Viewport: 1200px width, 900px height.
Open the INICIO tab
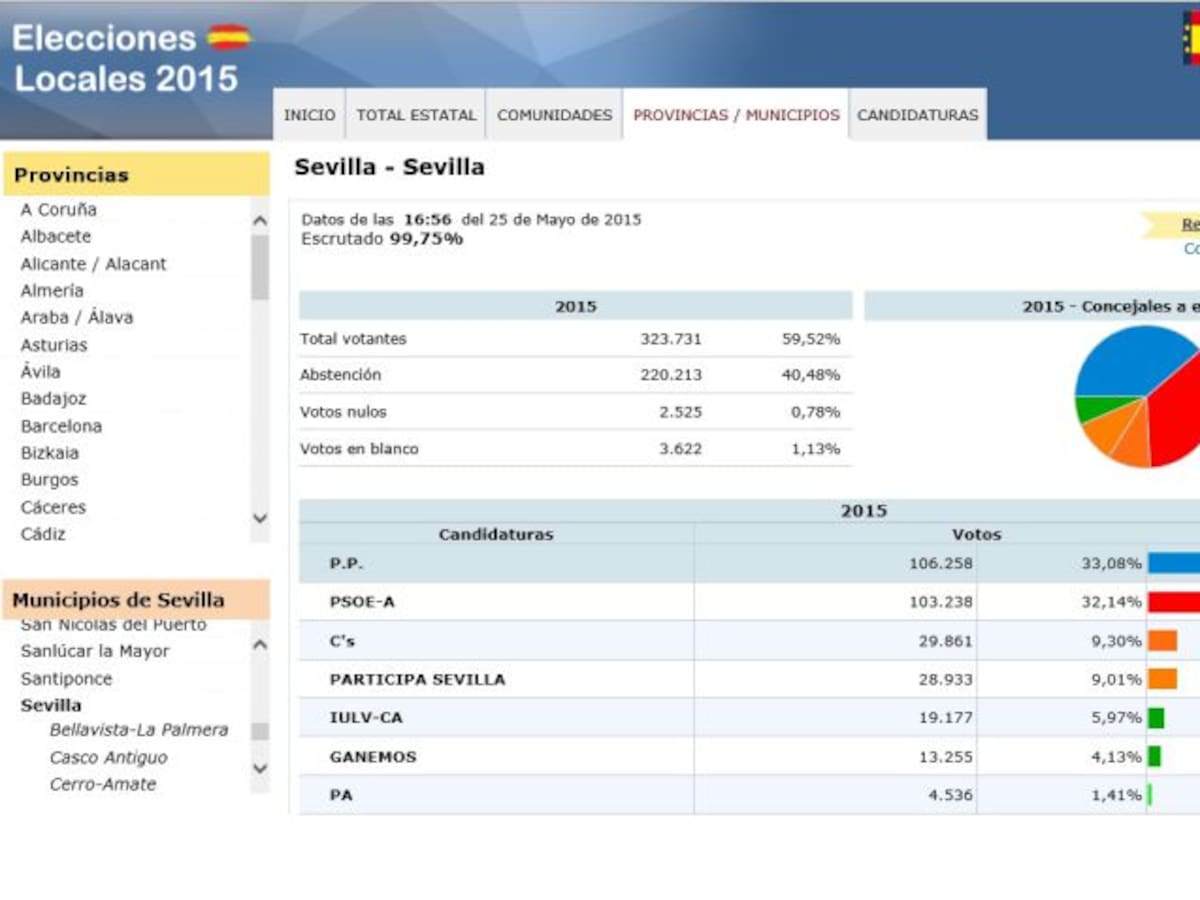pyautogui.click(x=309, y=115)
